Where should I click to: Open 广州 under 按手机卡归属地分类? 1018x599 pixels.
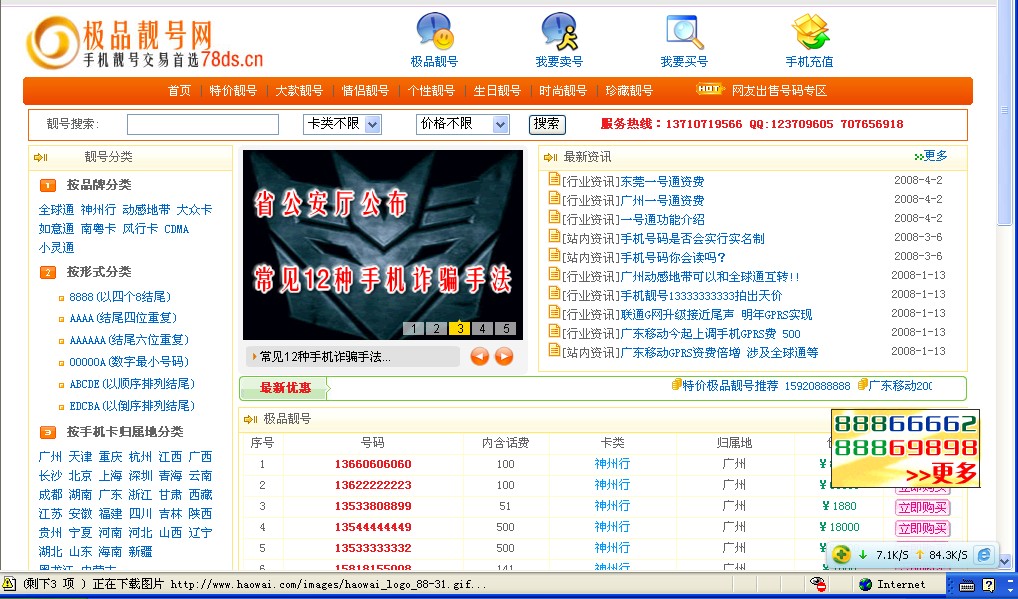point(50,457)
